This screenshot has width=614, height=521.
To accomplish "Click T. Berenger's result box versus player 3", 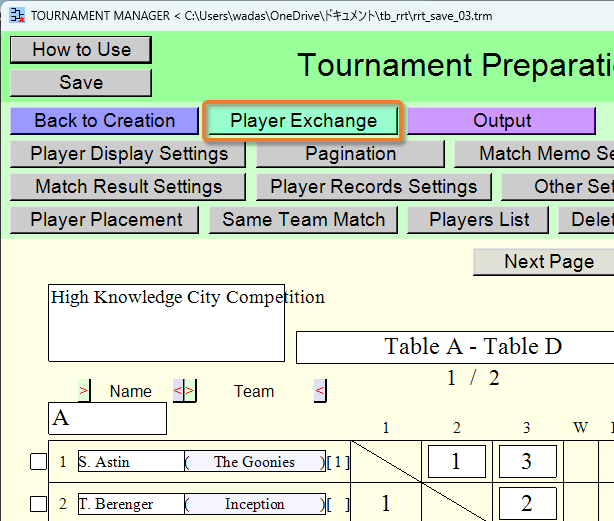I will 528,503.
